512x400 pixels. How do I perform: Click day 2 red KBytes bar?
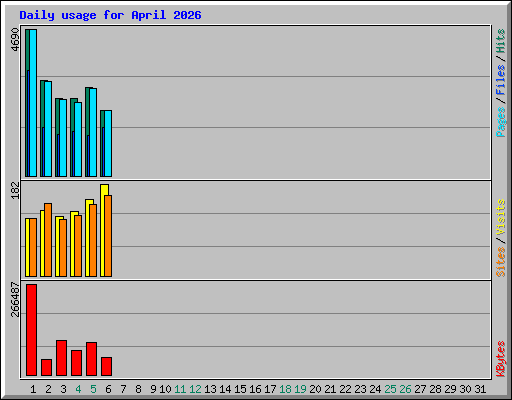[47, 367]
